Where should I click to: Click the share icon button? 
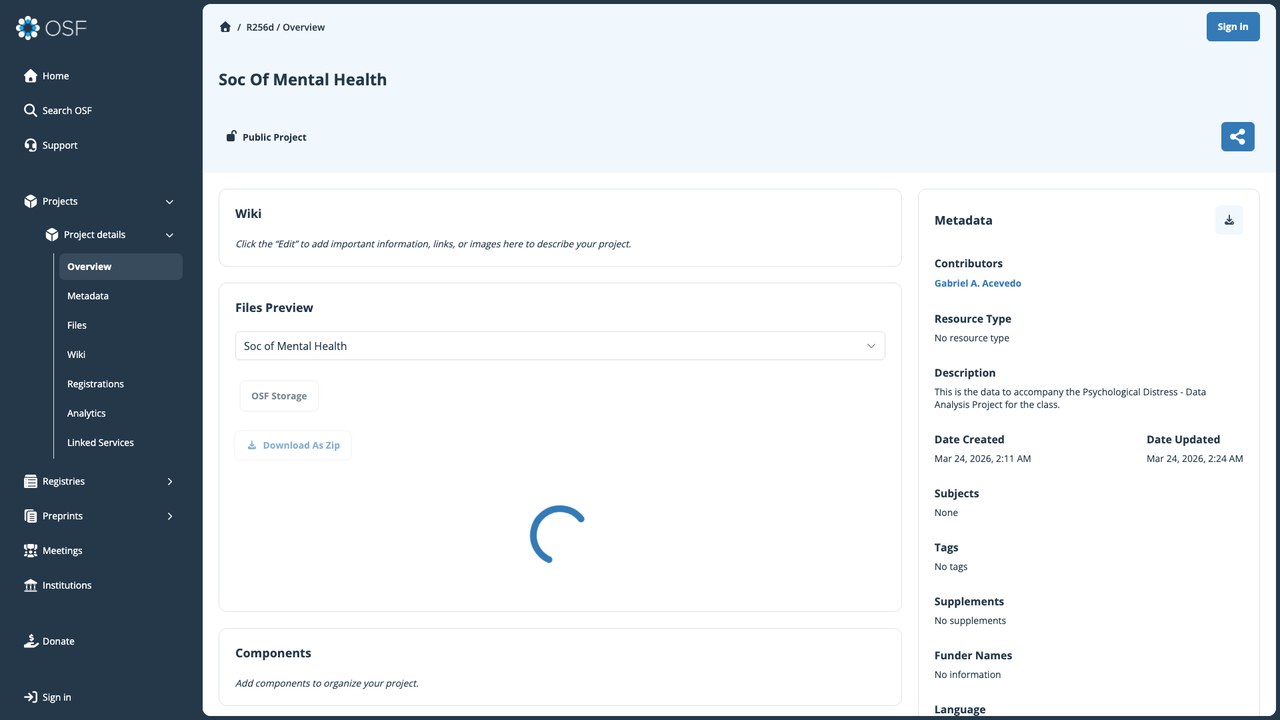pos(1237,137)
